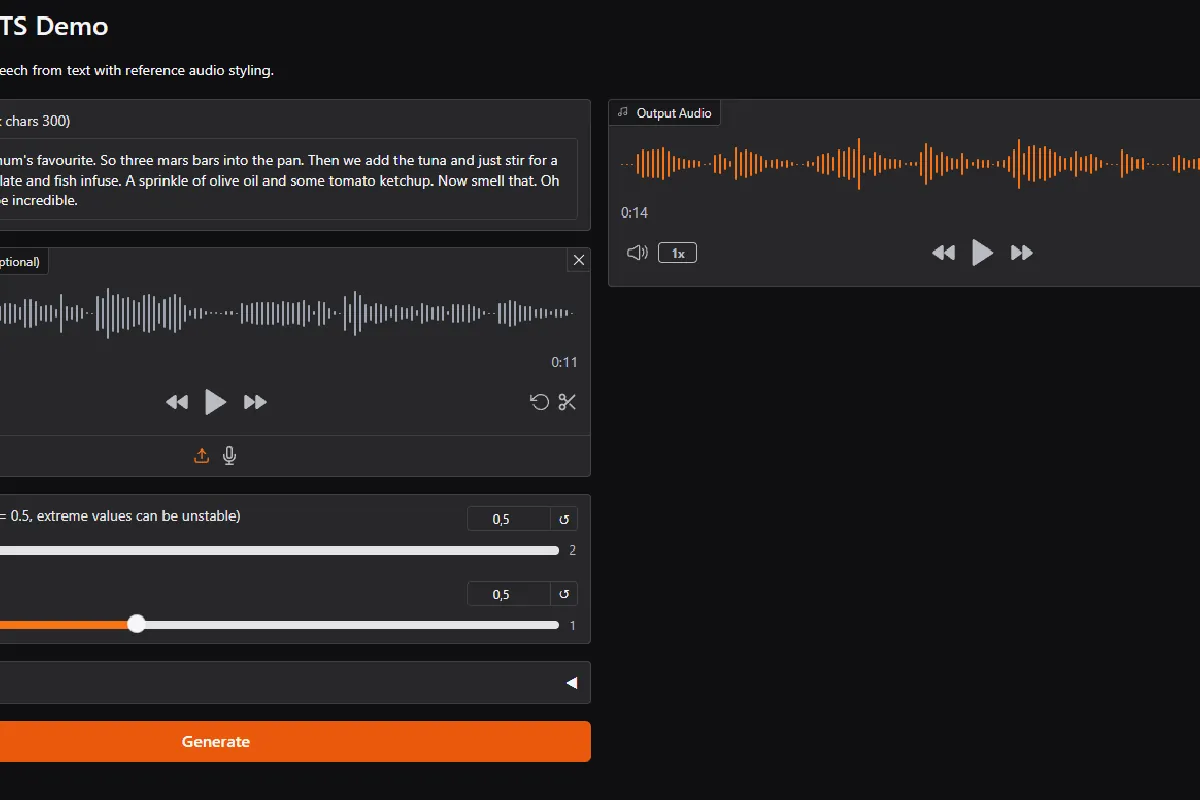Undo reference audio edits

click(539, 402)
